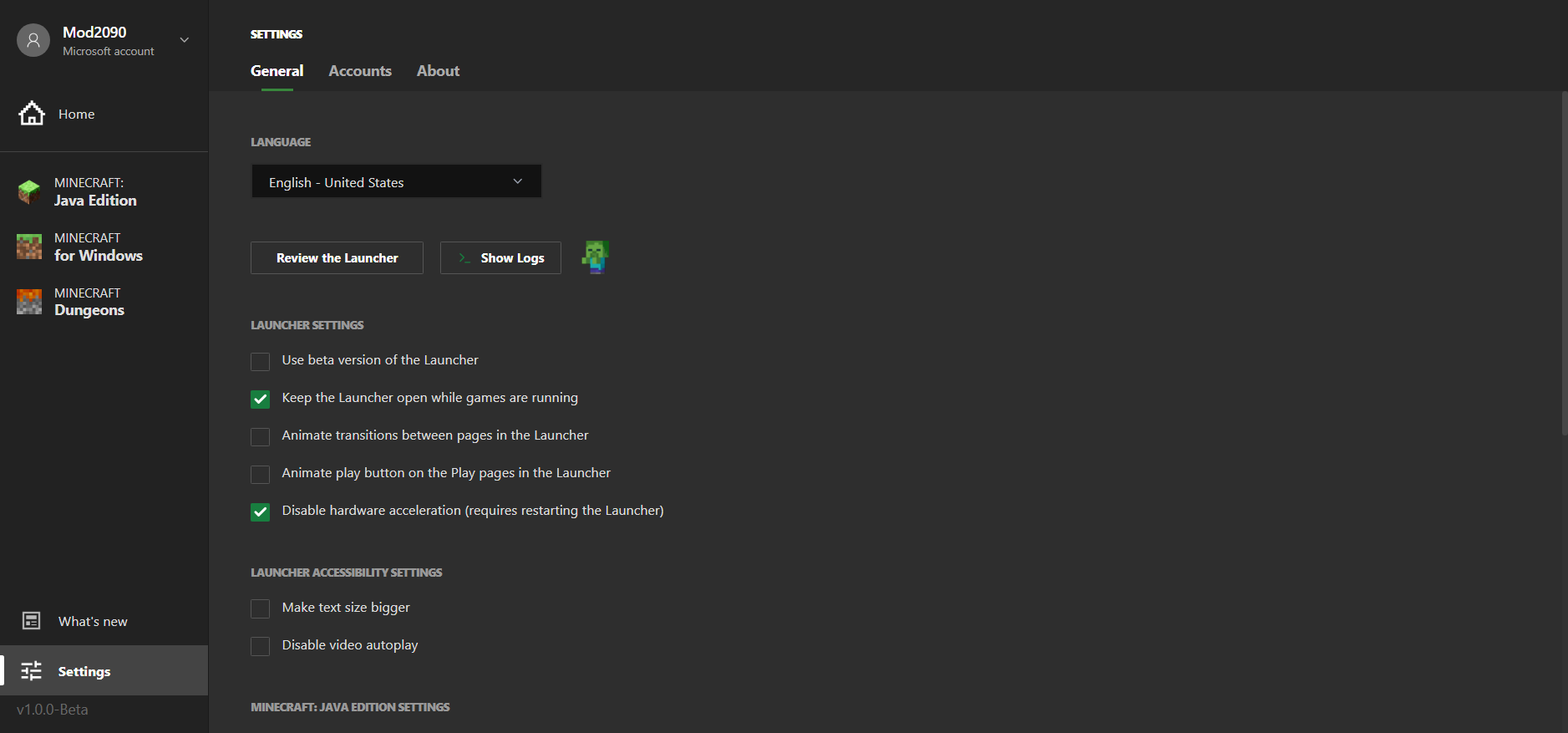Enable Animate play button on Play pages
The image size is (1568, 733).
[261, 474]
